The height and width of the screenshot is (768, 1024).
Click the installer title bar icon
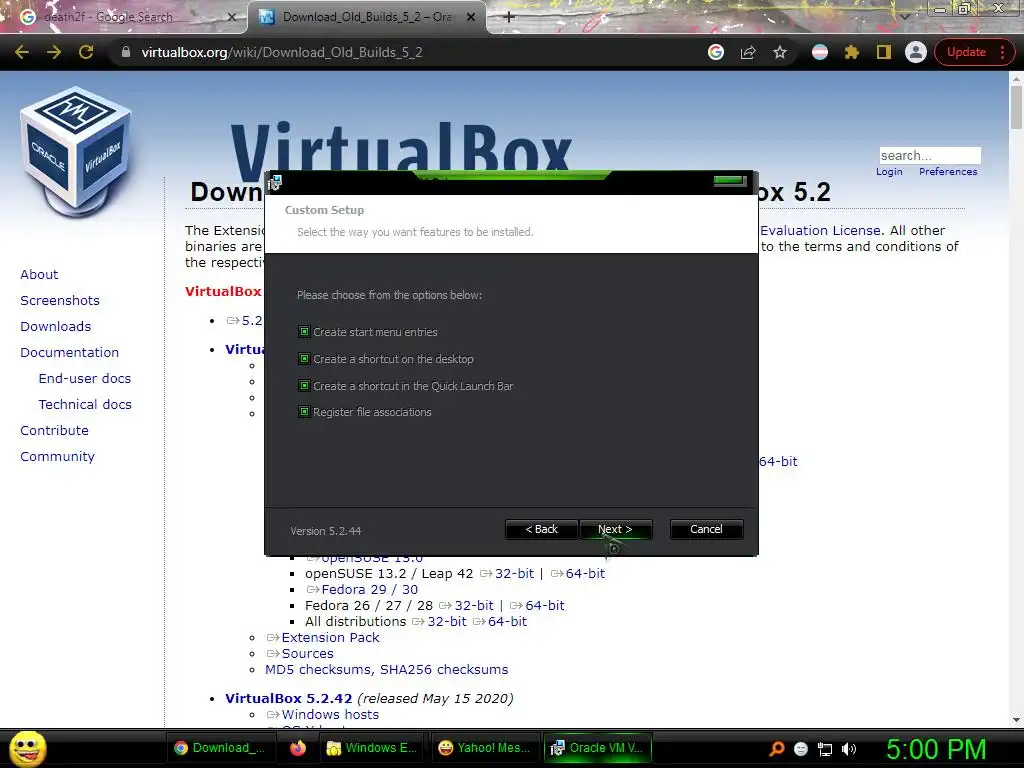click(275, 183)
